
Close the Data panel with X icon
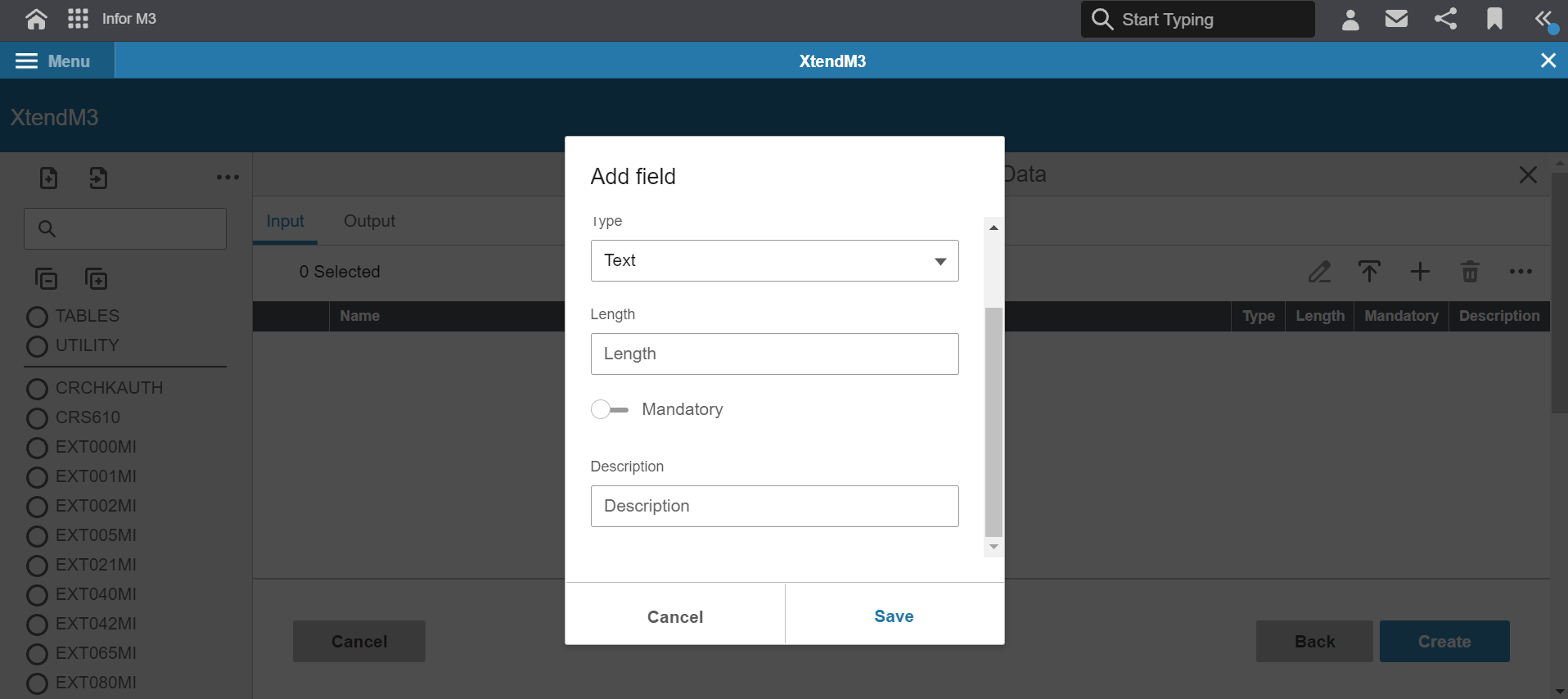[1528, 174]
